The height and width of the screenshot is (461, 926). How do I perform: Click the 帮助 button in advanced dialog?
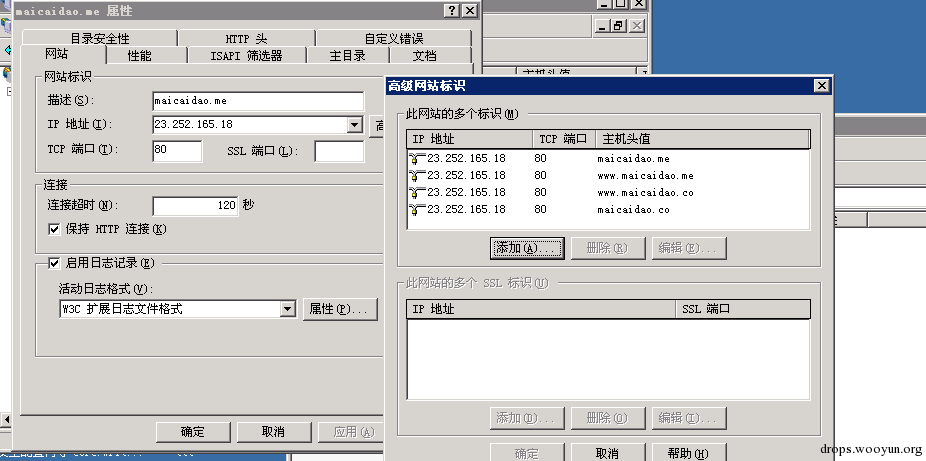(x=689, y=453)
